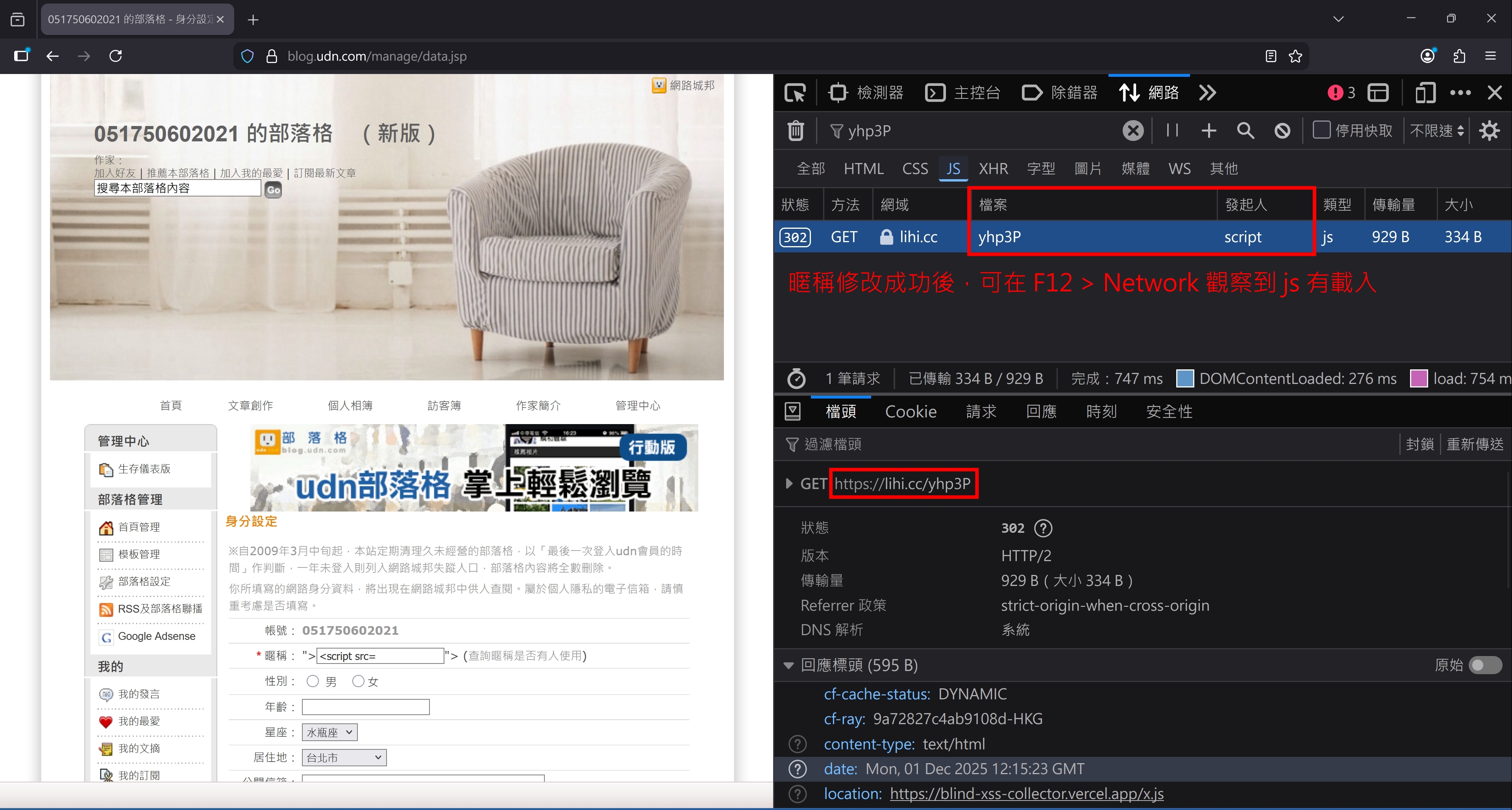
Task: Collapse the 回應標頭 response headers section
Action: pos(789,665)
